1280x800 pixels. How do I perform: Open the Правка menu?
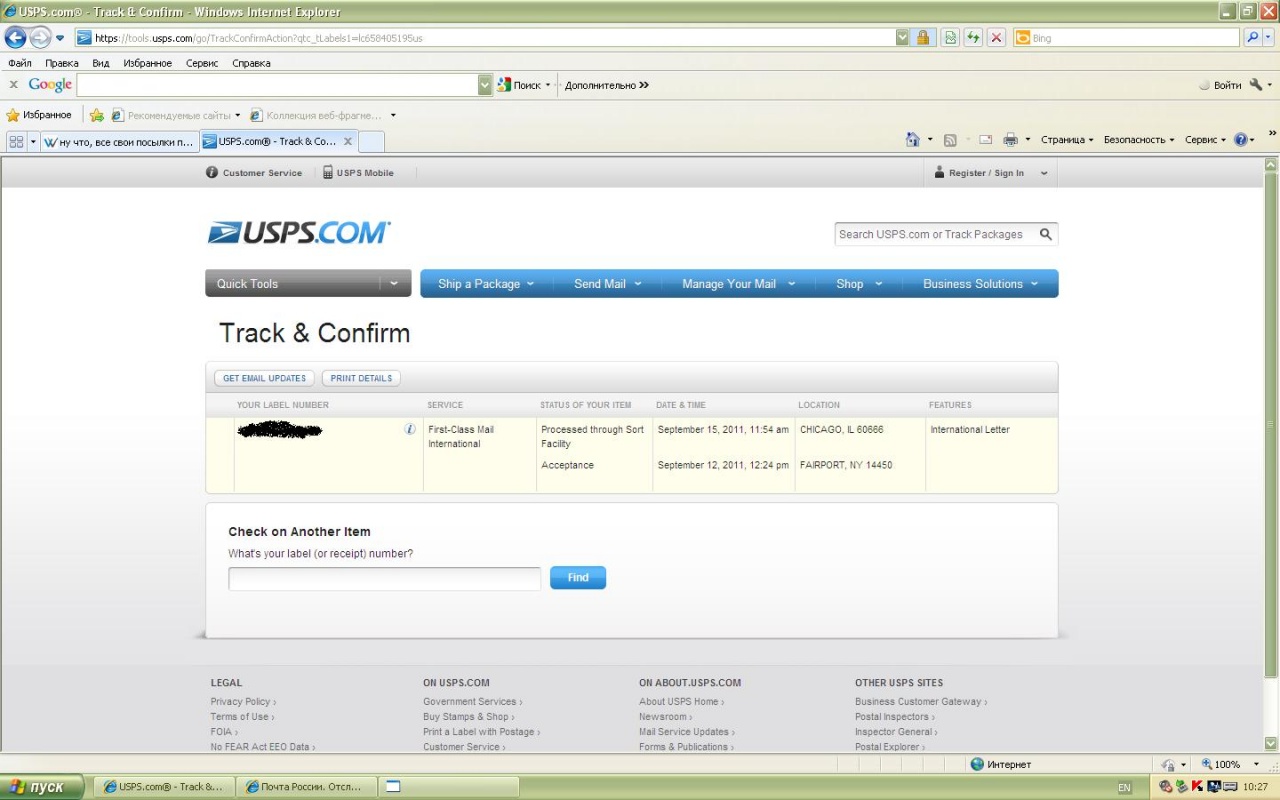point(62,63)
